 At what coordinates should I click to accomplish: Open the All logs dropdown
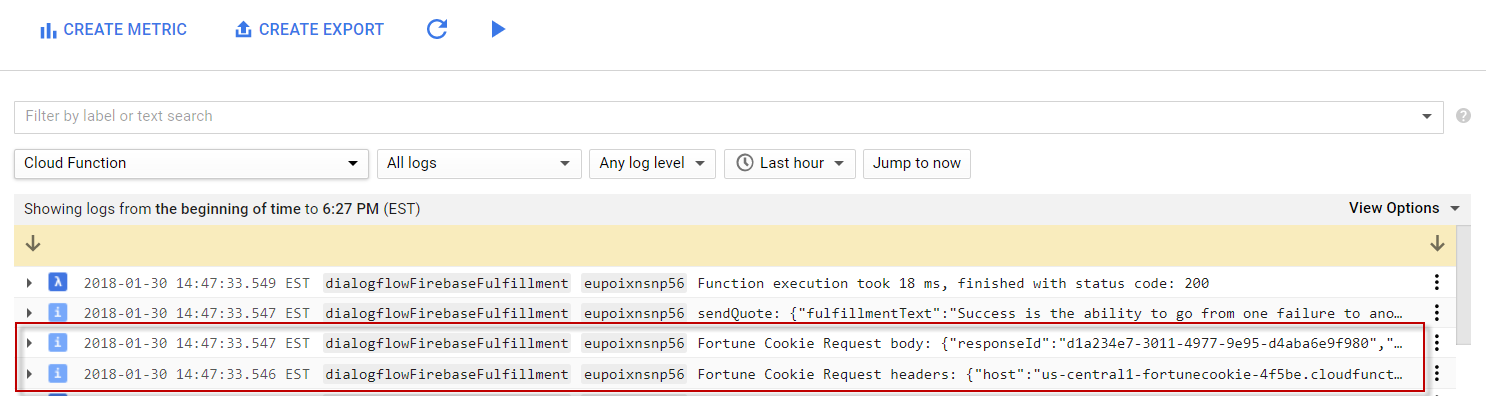479,163
